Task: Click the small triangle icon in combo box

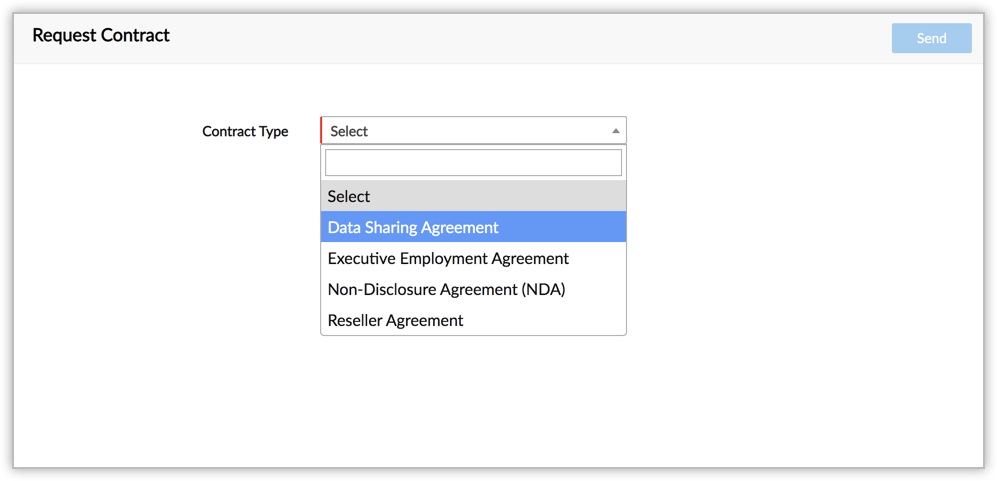Action: coord(615,131)
